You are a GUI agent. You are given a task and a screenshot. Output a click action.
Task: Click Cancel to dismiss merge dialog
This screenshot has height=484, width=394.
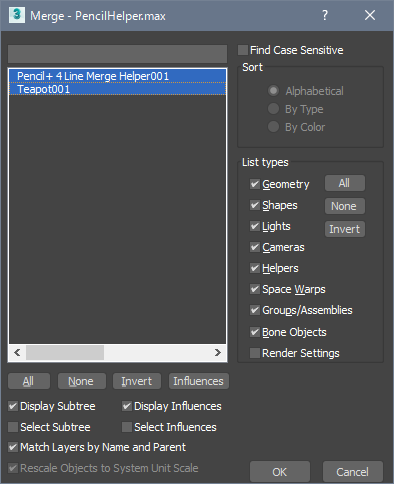[x=353, y=472]
